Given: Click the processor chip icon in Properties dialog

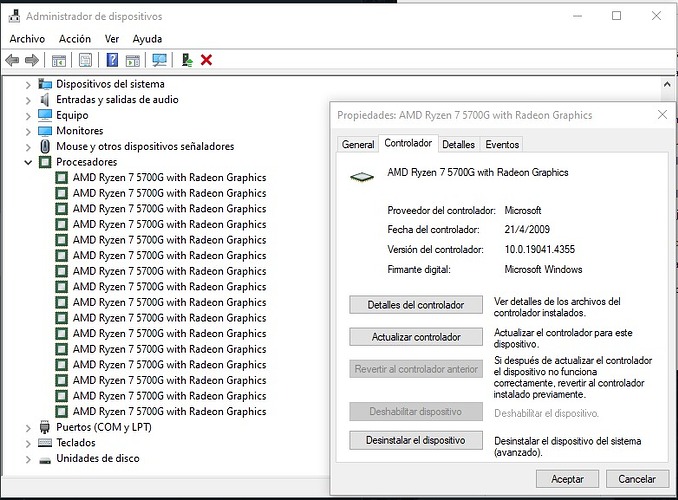Looking at the screenshot, I should click(362, 177).
